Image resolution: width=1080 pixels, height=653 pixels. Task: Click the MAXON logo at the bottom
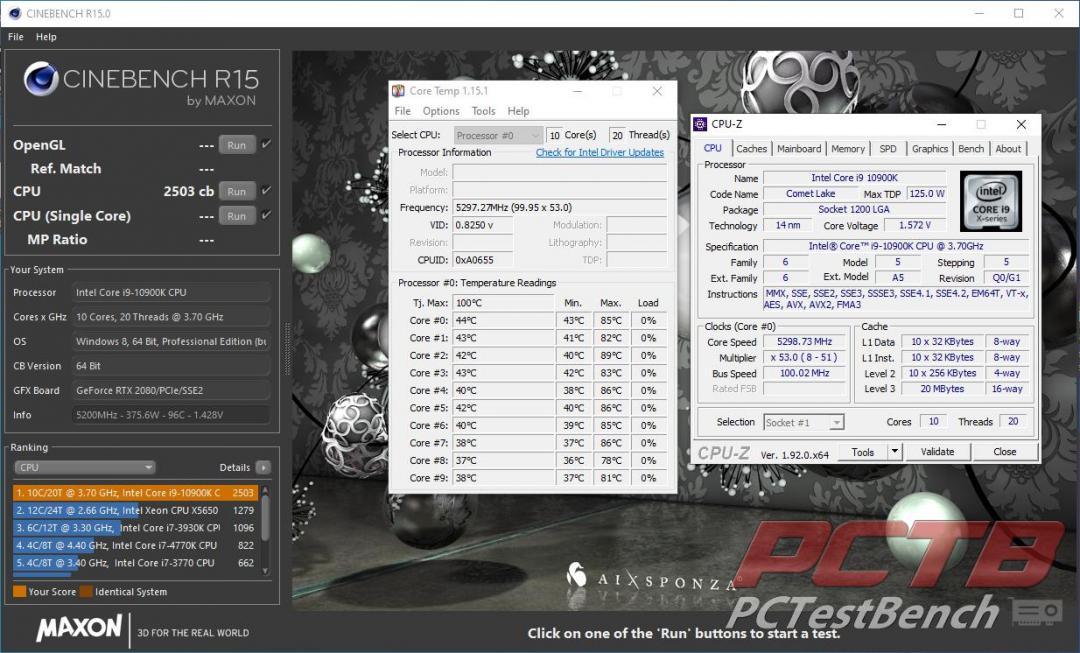[79, 628]
